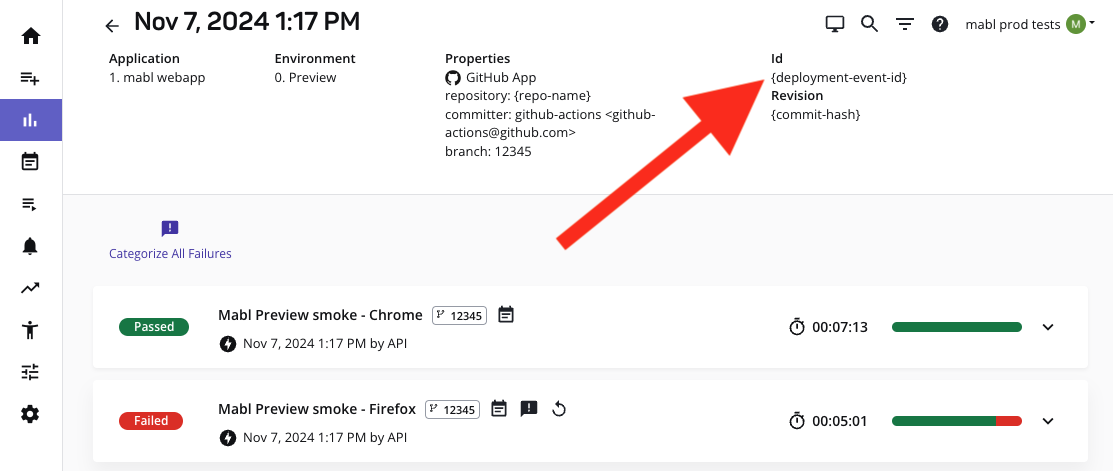Click the add-to-list icon in sidebar

[x=30, y=78]
